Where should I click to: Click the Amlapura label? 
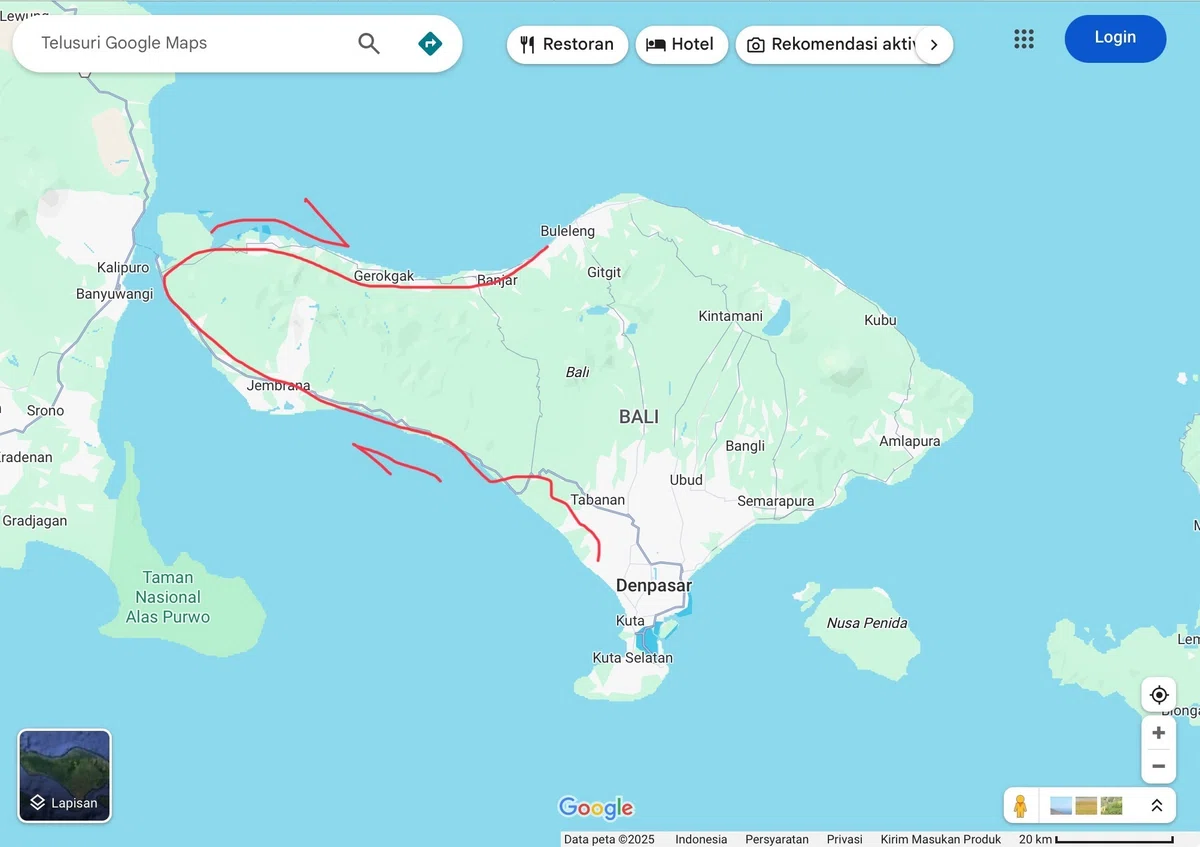(910, 441)
